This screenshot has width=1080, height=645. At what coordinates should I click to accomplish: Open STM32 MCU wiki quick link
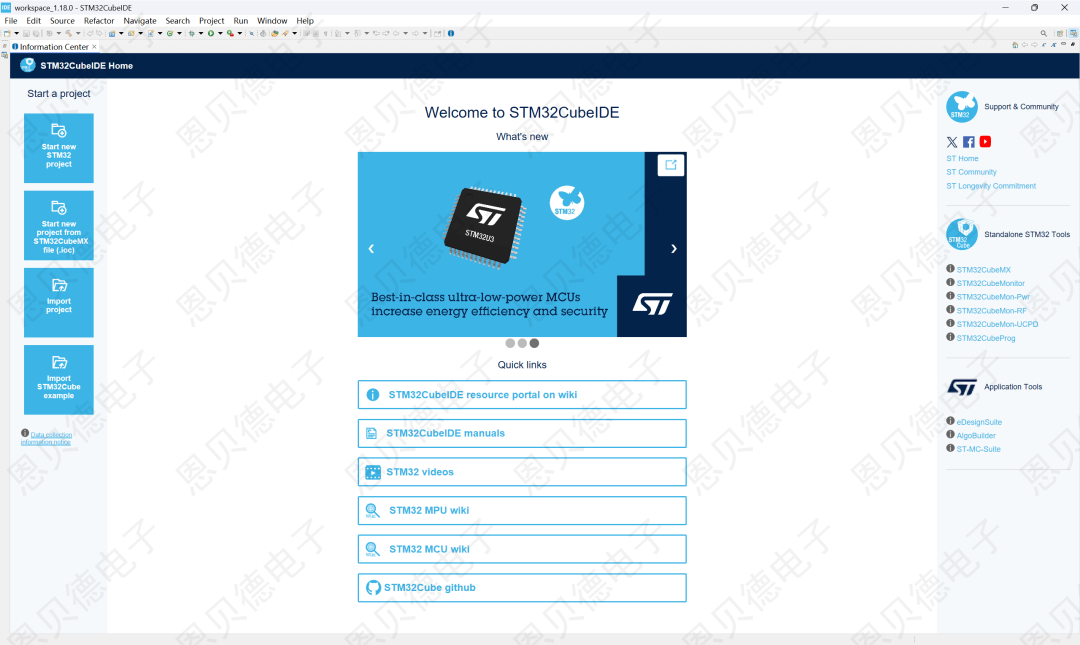(522, 549)
